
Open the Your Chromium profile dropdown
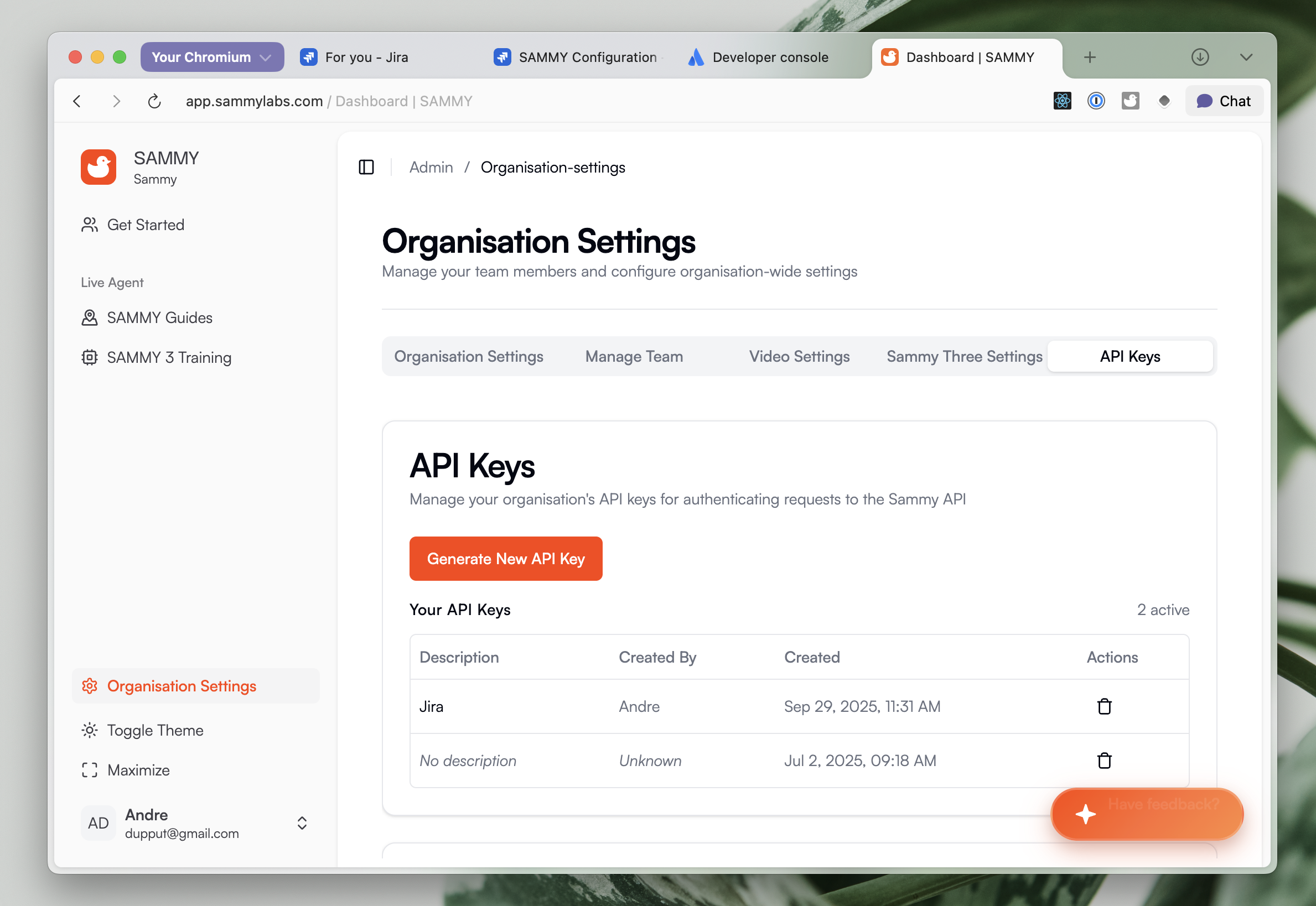pyautogui.click(x=212, y=57)
